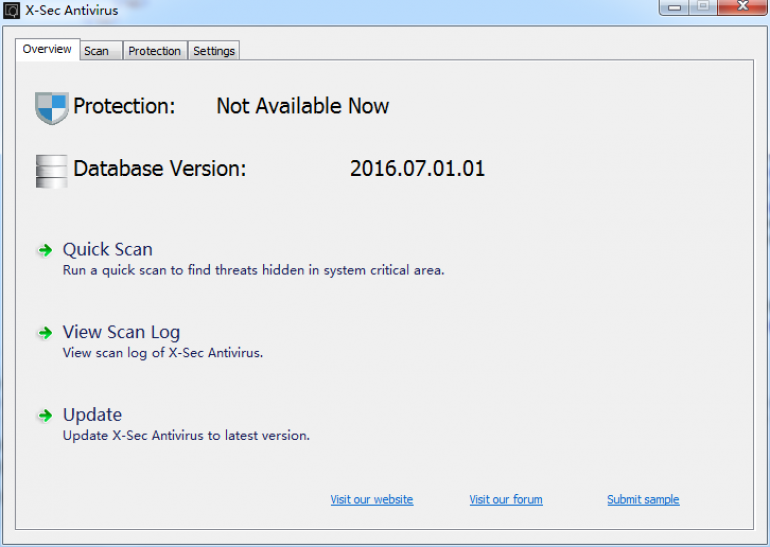Click the blue shield Protection icon
The width and height of the screenshot is (770, 547).
click(52, 108)
